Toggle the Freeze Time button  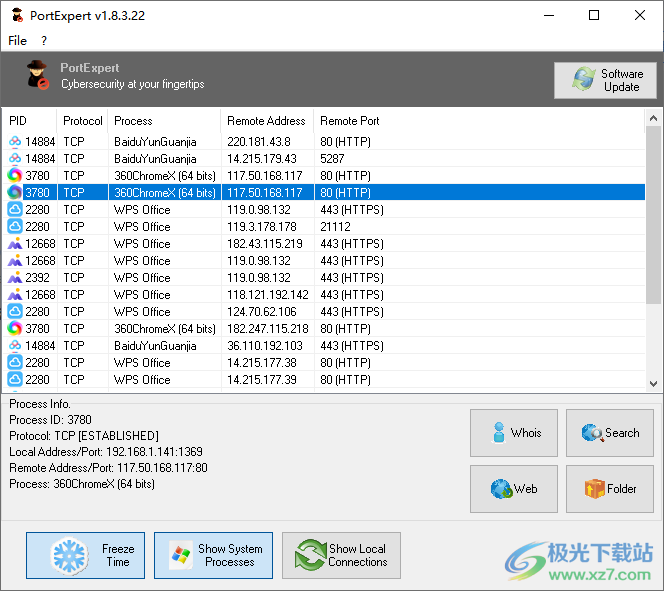(x=86, y=555)
